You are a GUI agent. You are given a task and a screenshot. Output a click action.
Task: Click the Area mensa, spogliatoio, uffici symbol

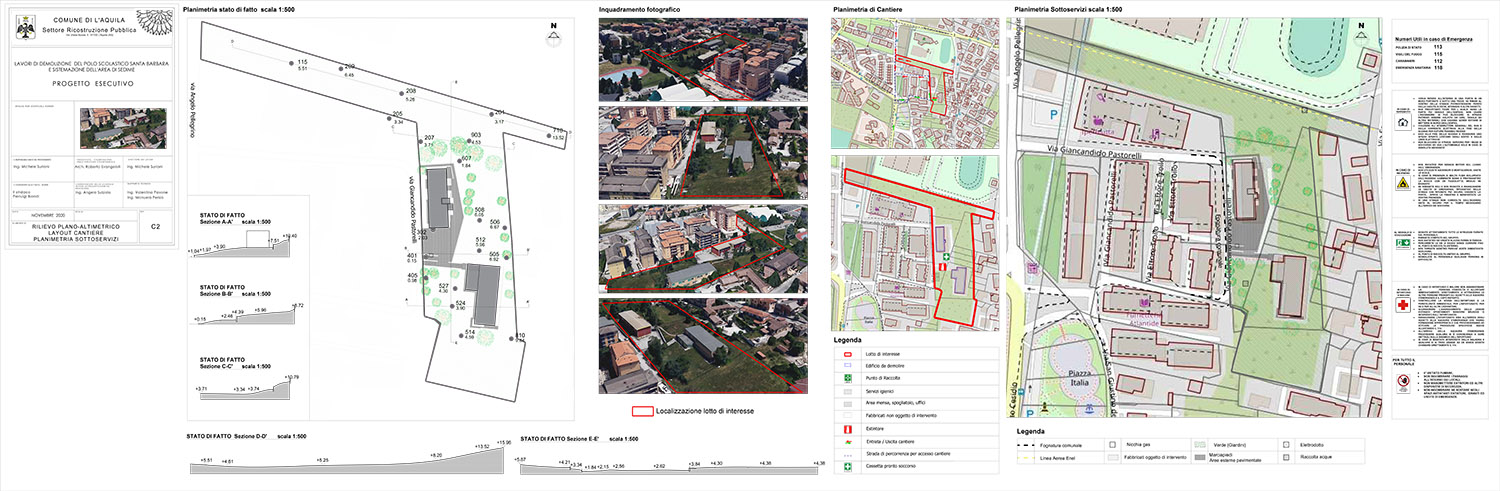click(846, 402)
